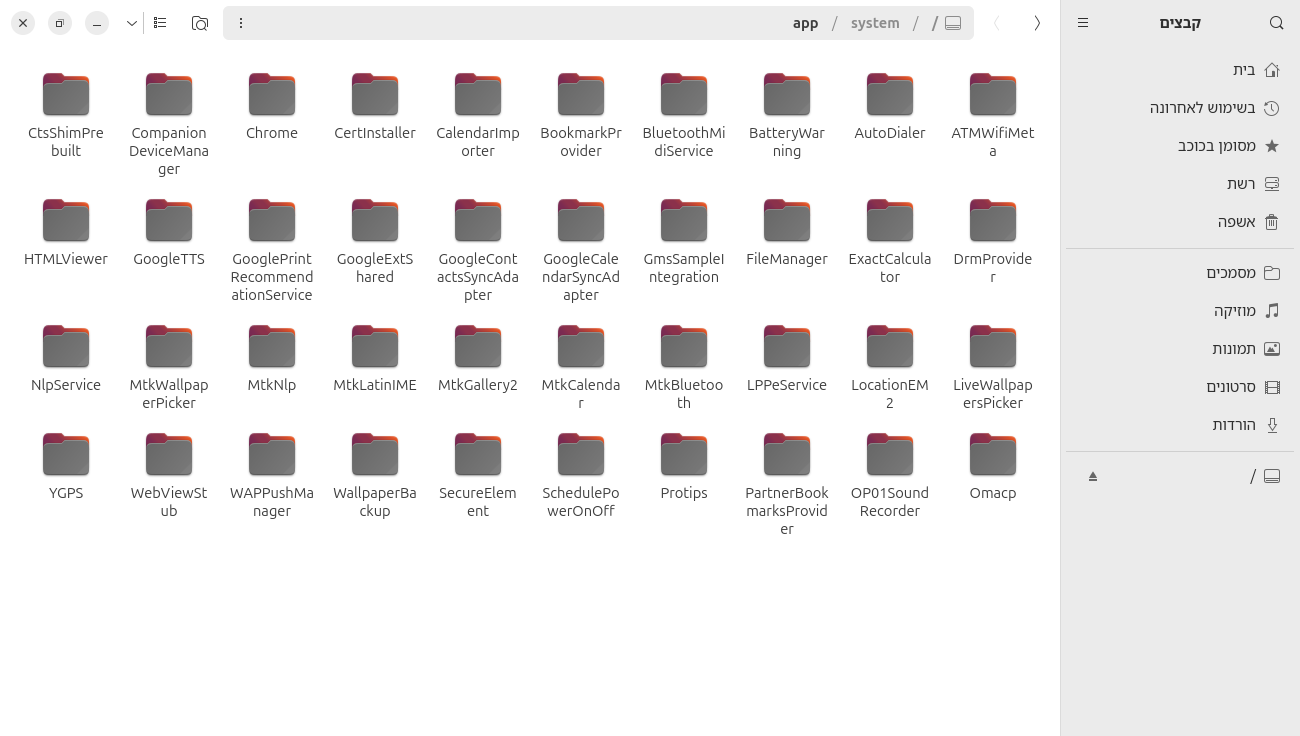Select the GoogleExtShared folder
This screenshot has height=736, width=1300.
coord(375,241)
